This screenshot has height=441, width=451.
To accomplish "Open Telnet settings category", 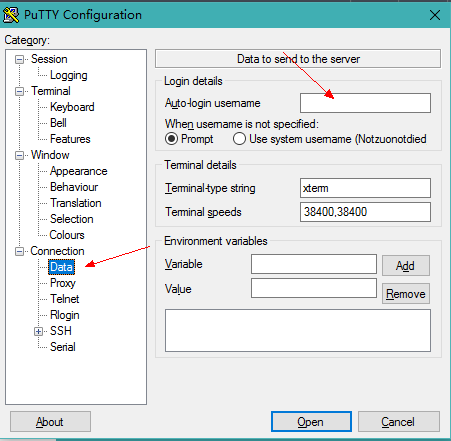I will pos(64,299).
